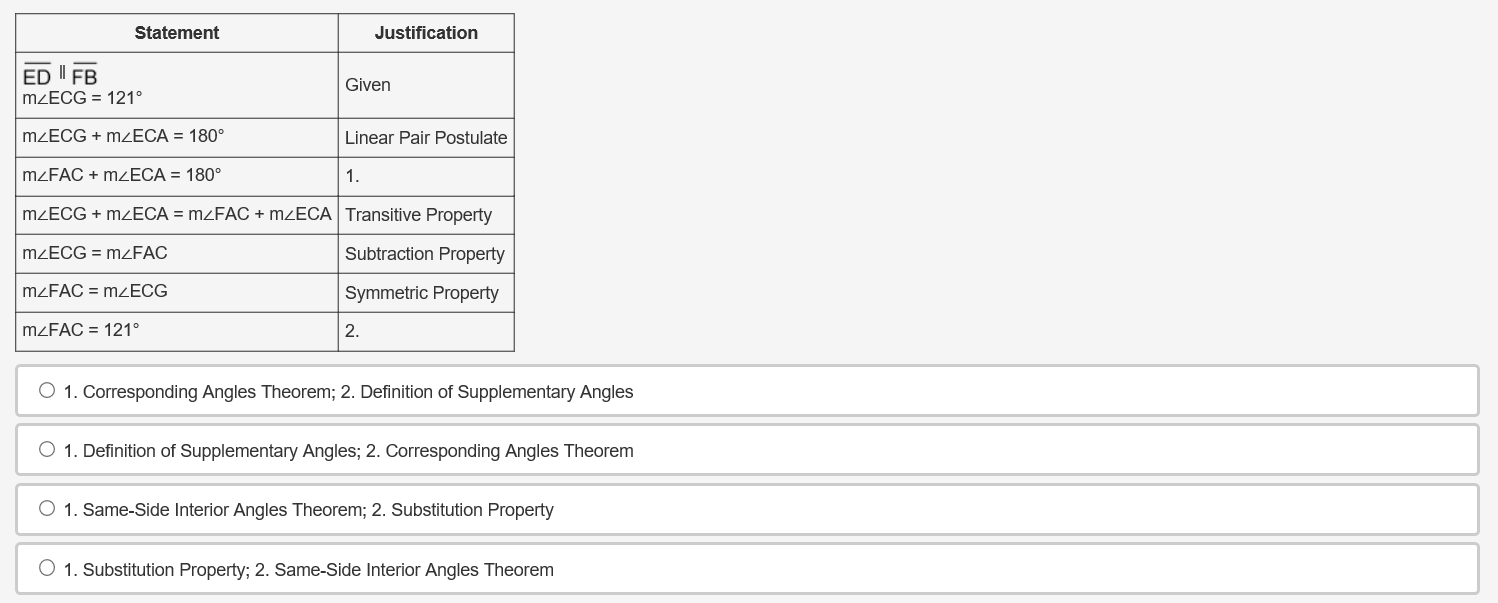Click the Linear Pair Postulate cell
1498x603 pixels.
[425, 137]
